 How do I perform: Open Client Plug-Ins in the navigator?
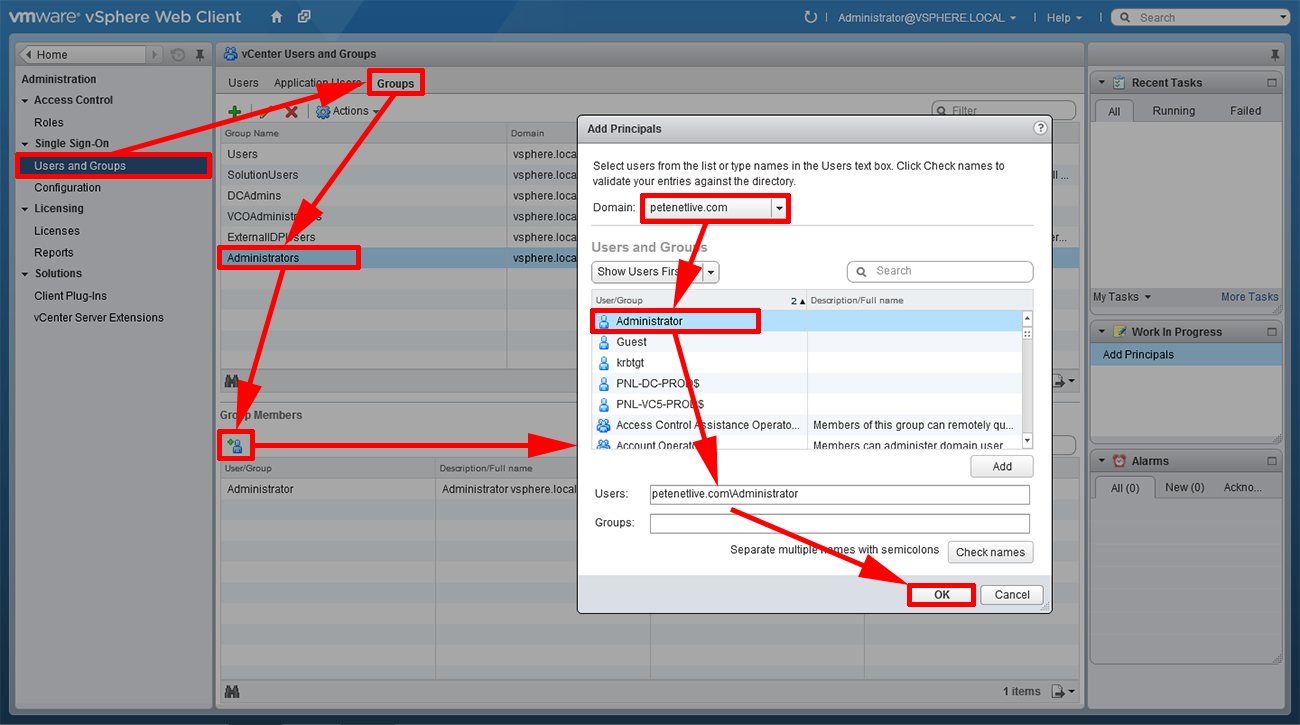click(x=70, y=296)
